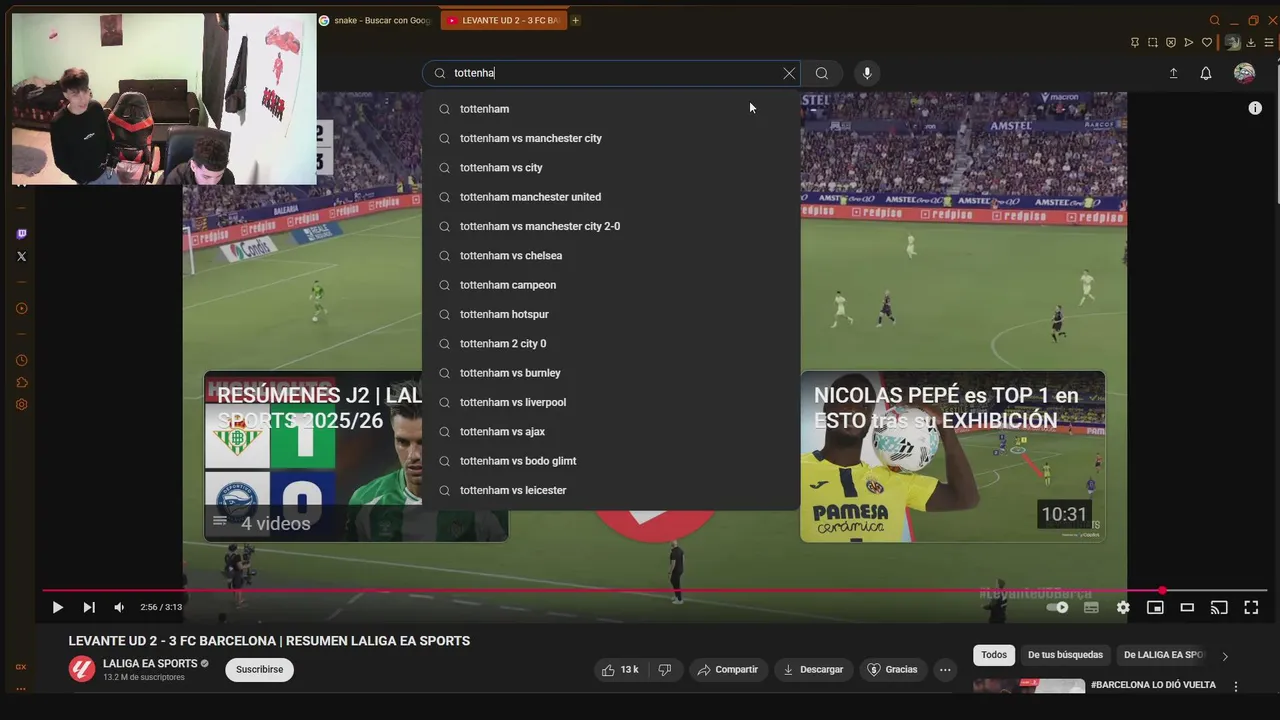Enable miniplayer mode
The height and width of the screenshot is (720, 1280).
1155,607
